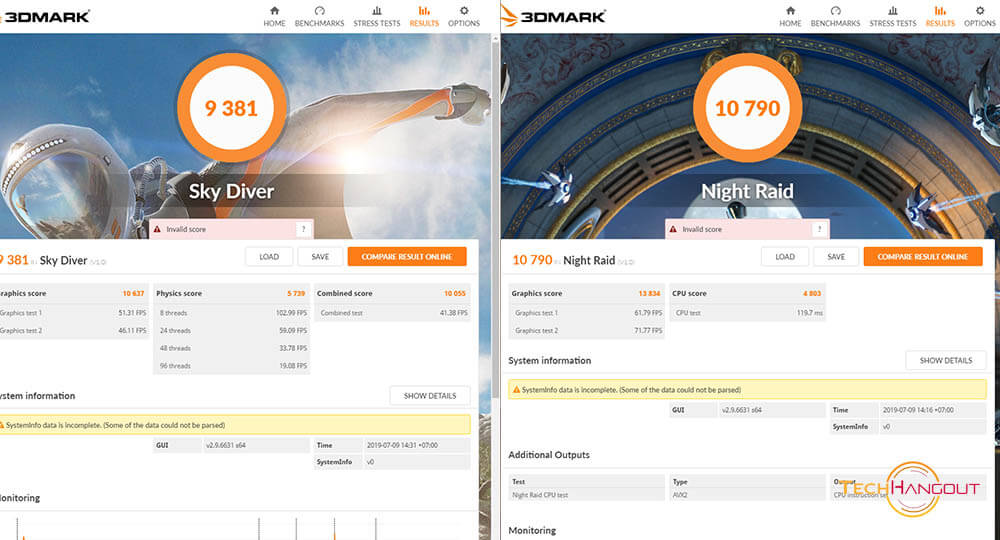The width and height of the screenshot is (1000, 540).
Task: Show system details in the Night Raid window
Action: 946,360
